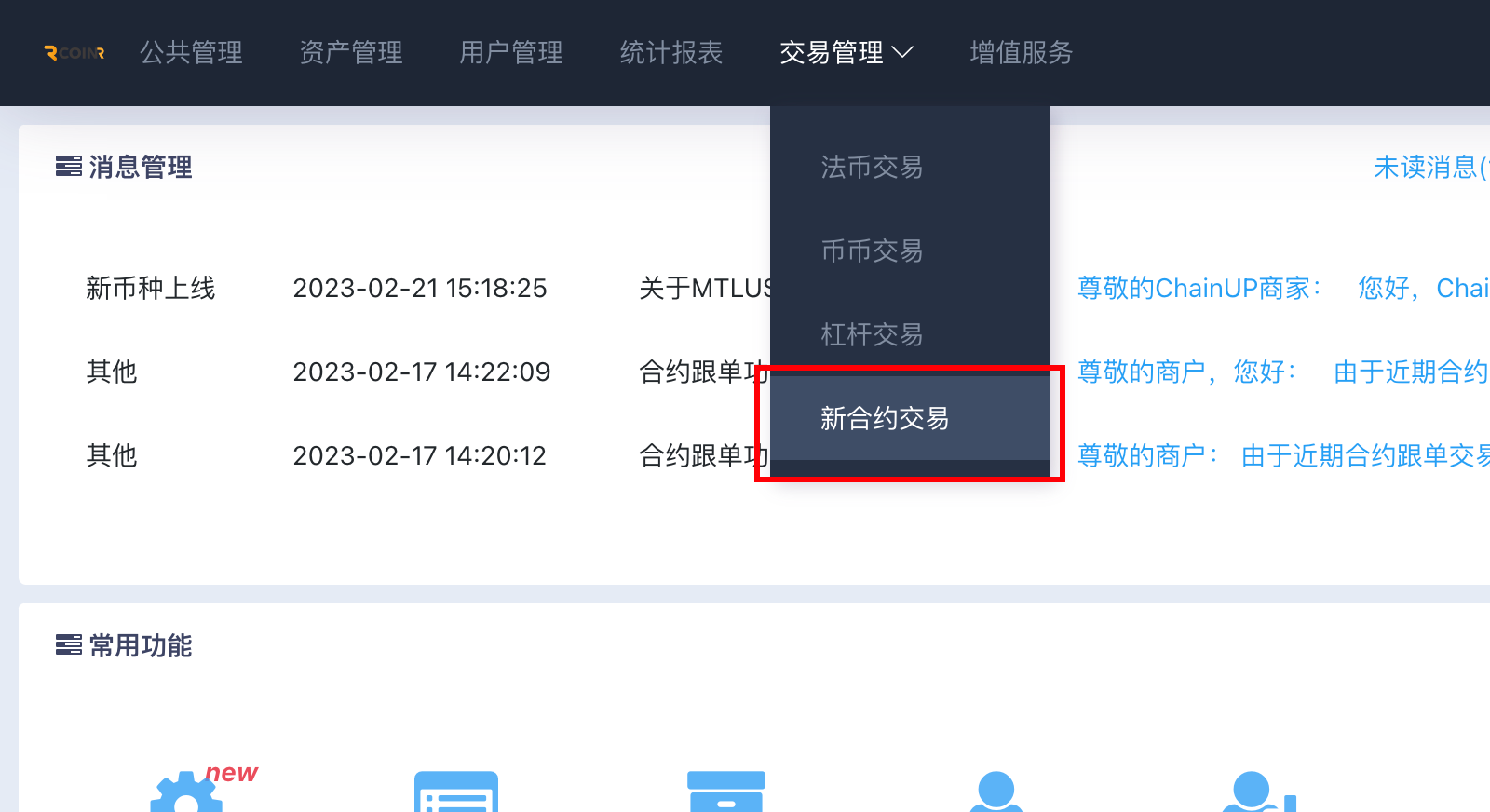
Task: Open the user-with-chart shortcut icon
Action: (x=1259, y=792)
